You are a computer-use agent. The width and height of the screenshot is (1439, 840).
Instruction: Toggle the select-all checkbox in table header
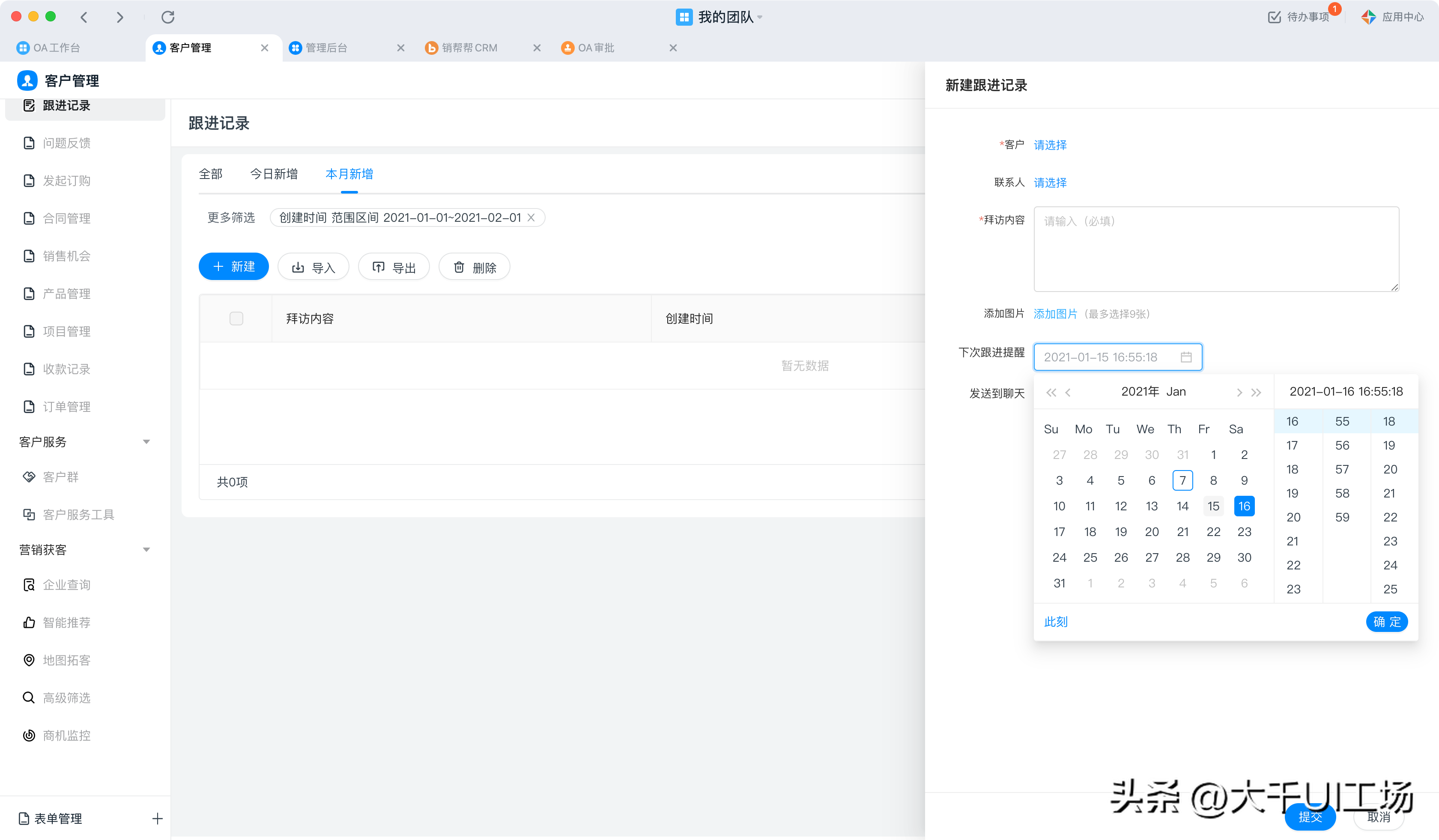(236, 319)
